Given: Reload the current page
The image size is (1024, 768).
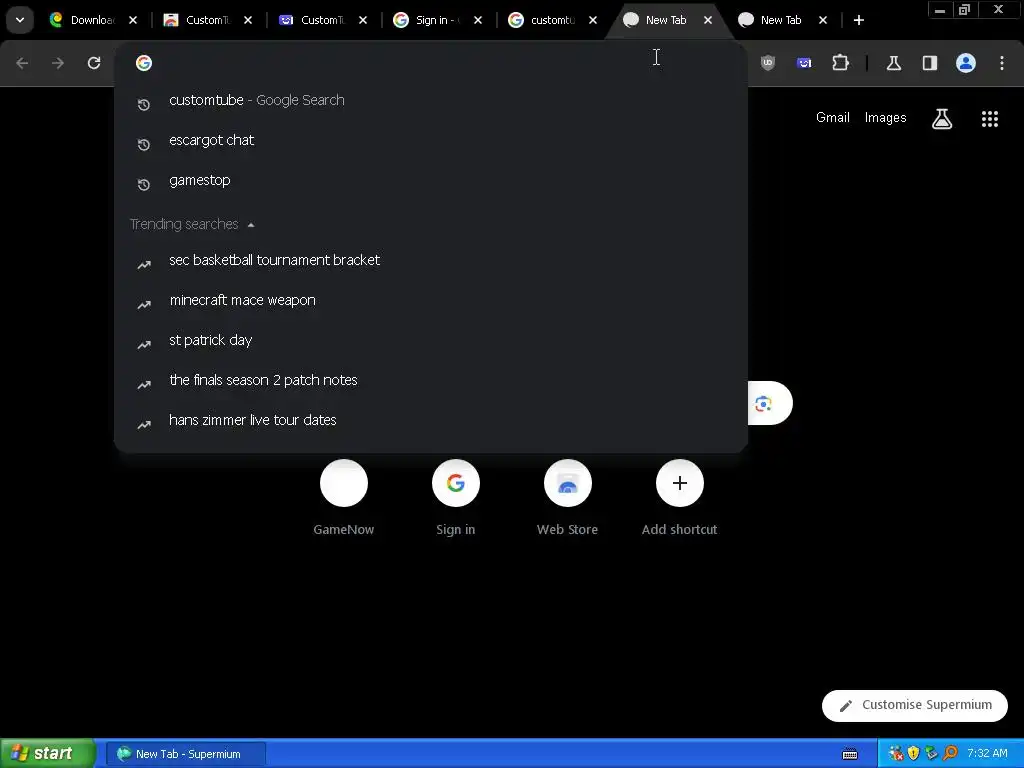Looking at the screenshot, I should click(94, 63).
